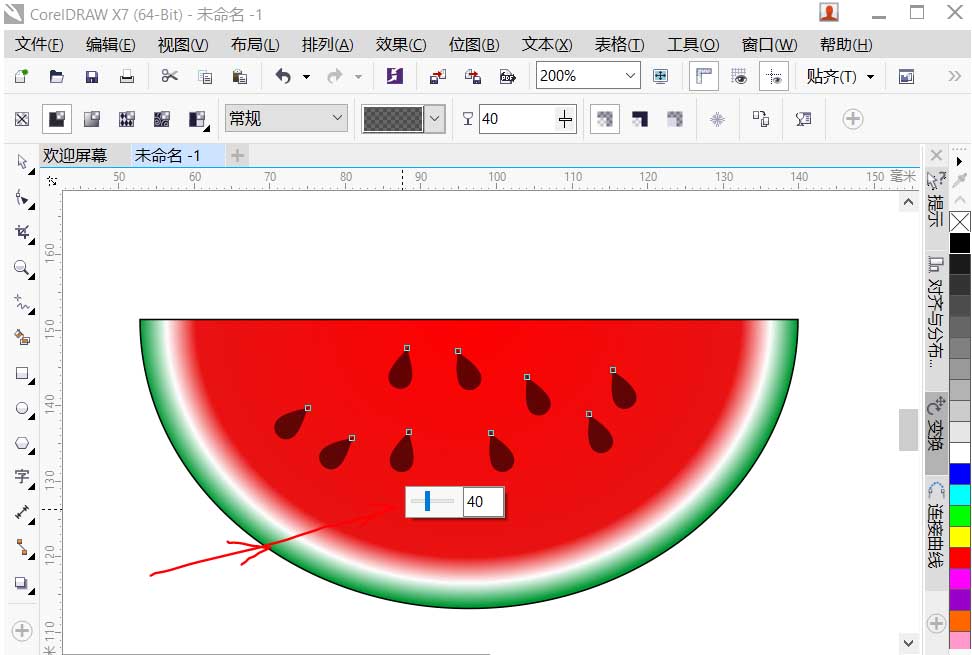Image resolution: width=972 pixels, height=655 pixels.
Task: Print the document
Action: (x=127, y=76)
